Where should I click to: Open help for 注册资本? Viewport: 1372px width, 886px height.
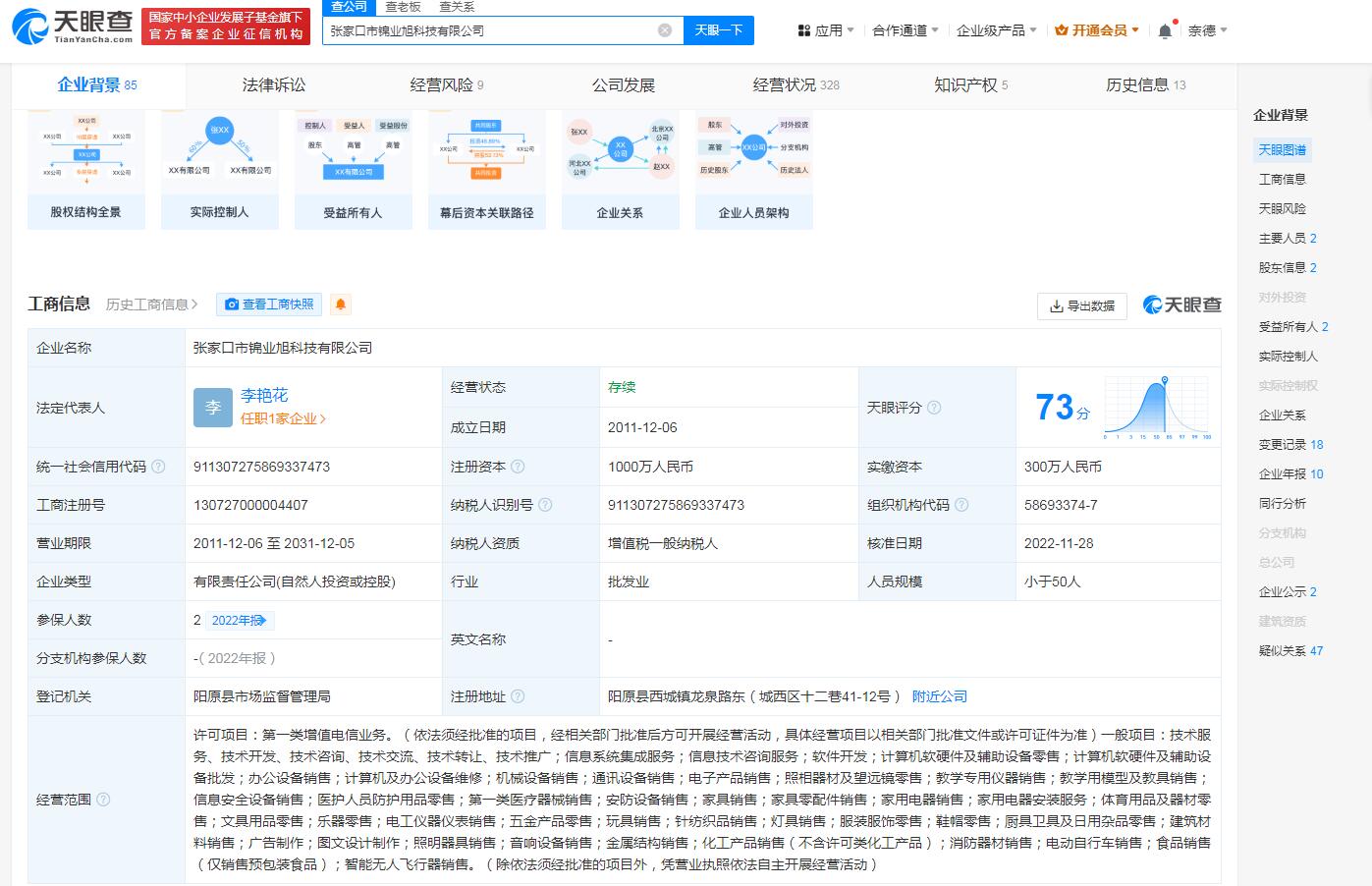(x=518, y=467)
